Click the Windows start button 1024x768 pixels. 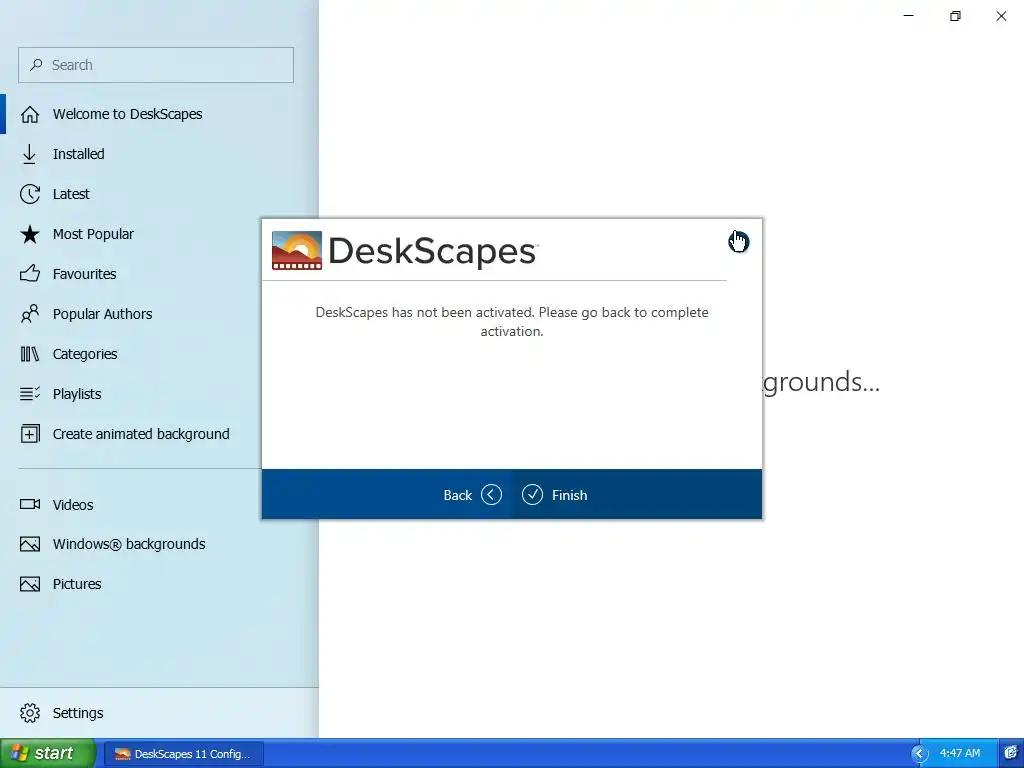pyautogui.click(x=48, y=753)
